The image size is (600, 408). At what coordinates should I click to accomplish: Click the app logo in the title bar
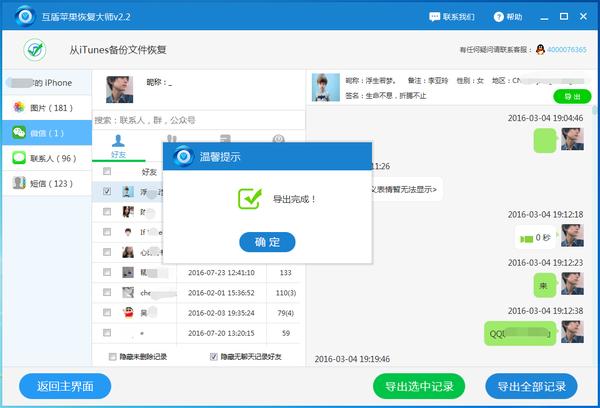click(x=25, y=16)
